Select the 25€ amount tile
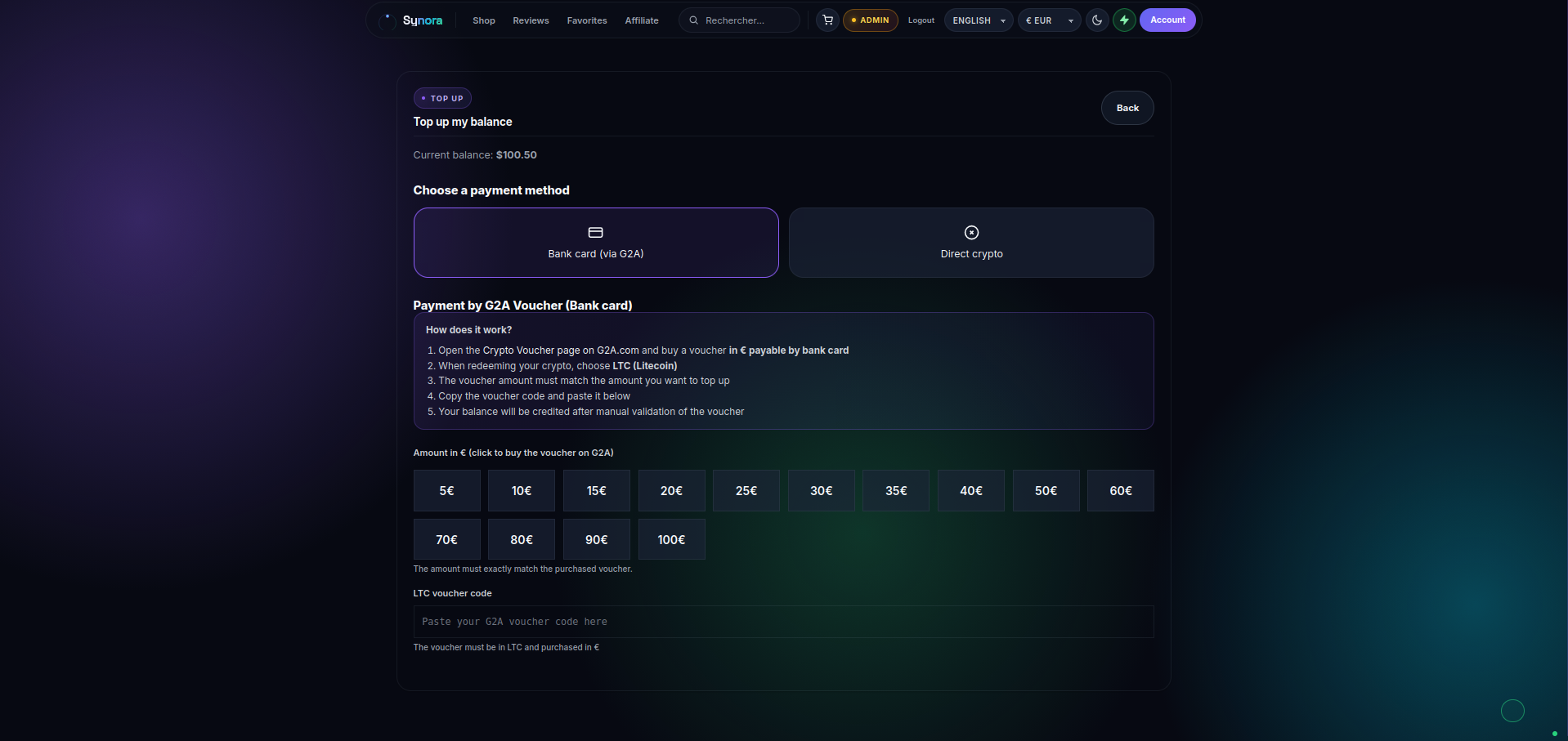The height and width of the screenshot is (741, 1568). [746, 491]
